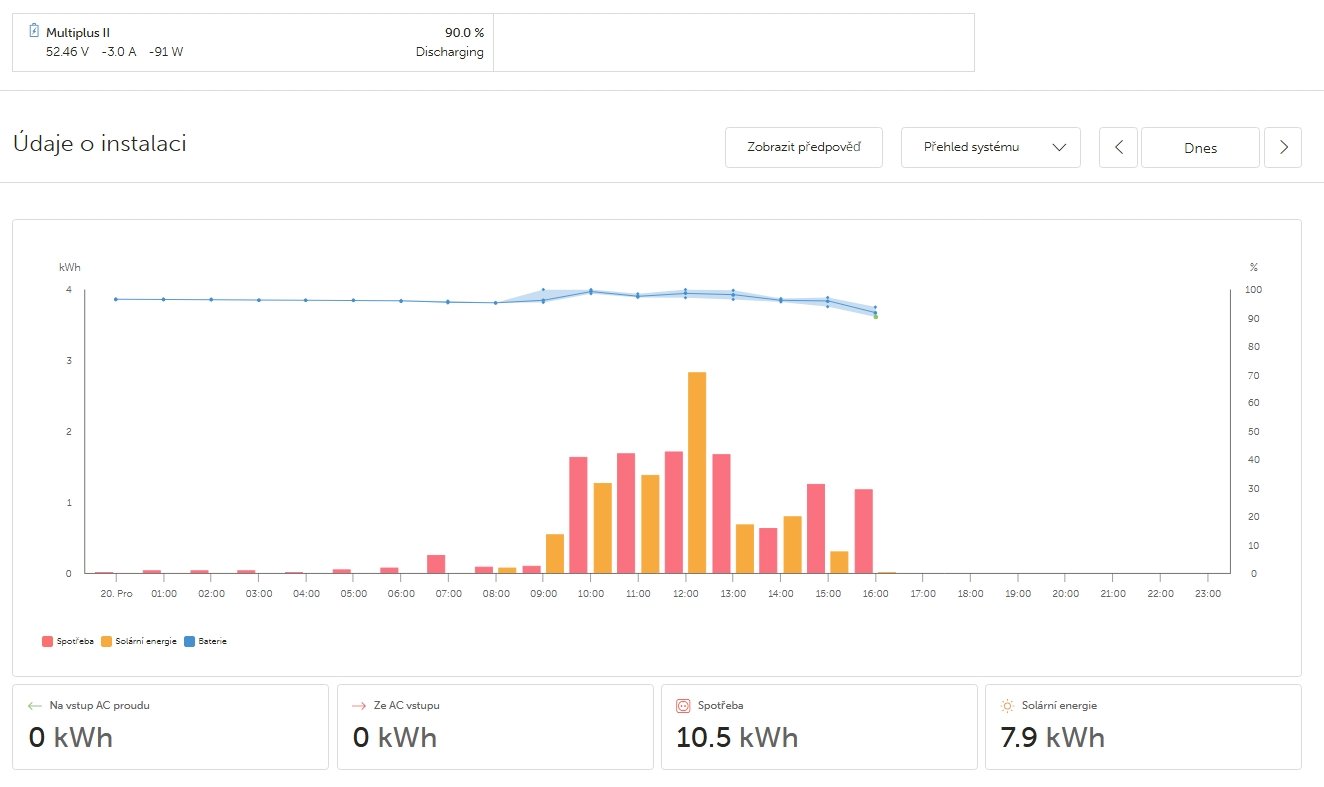Click the green arrow icon for AC input export
This screenshot has height=787, width=1324.
point(36,705)
